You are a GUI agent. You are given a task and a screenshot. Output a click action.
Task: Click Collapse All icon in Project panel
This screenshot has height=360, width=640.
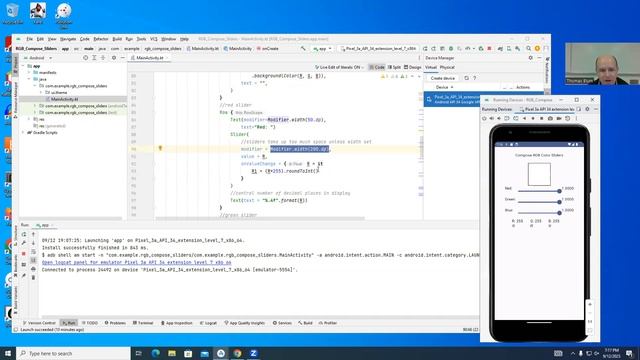(103, 58)
